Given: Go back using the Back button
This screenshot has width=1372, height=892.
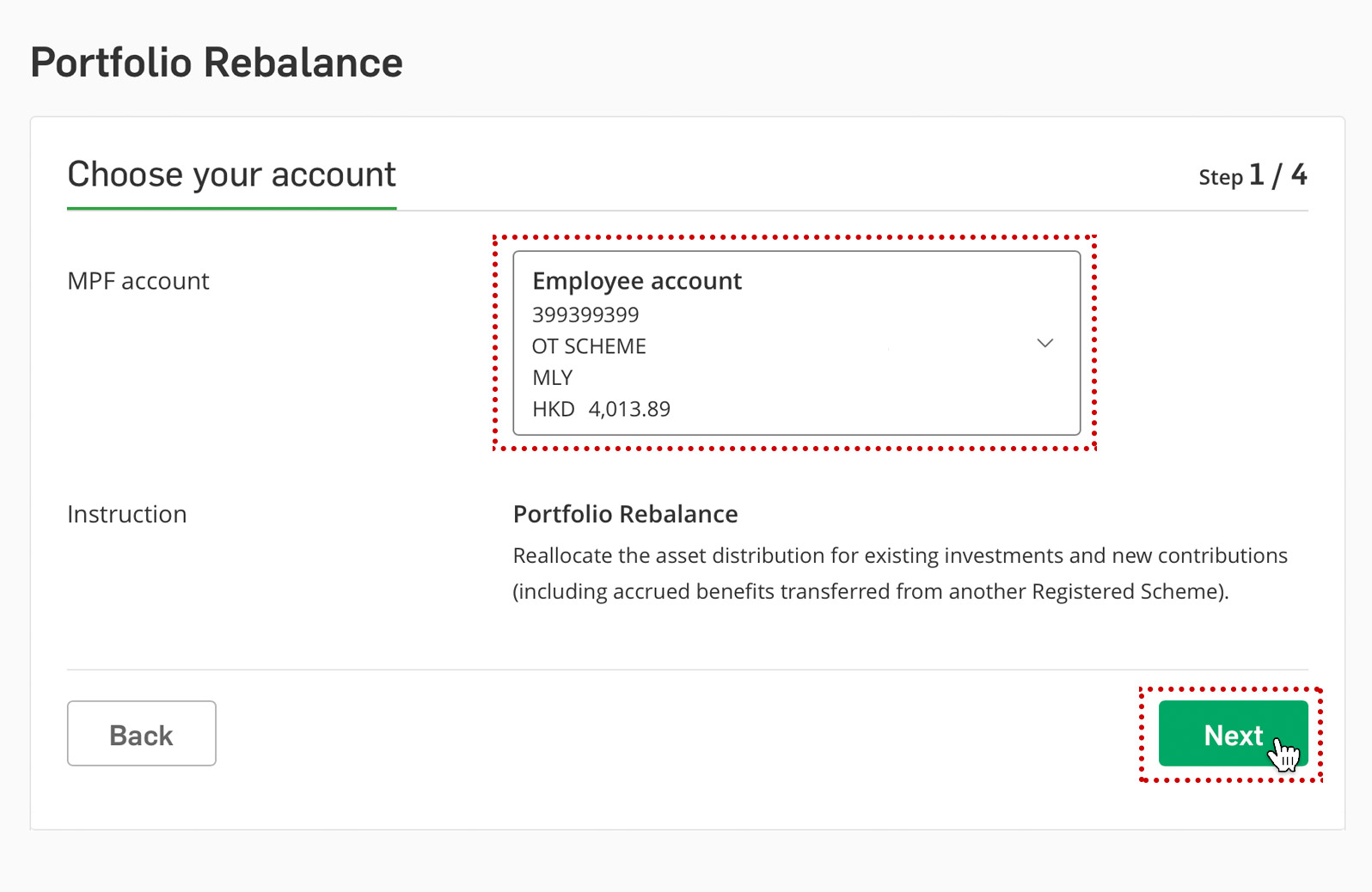Looking at the screenshot, I should point(142,734).
